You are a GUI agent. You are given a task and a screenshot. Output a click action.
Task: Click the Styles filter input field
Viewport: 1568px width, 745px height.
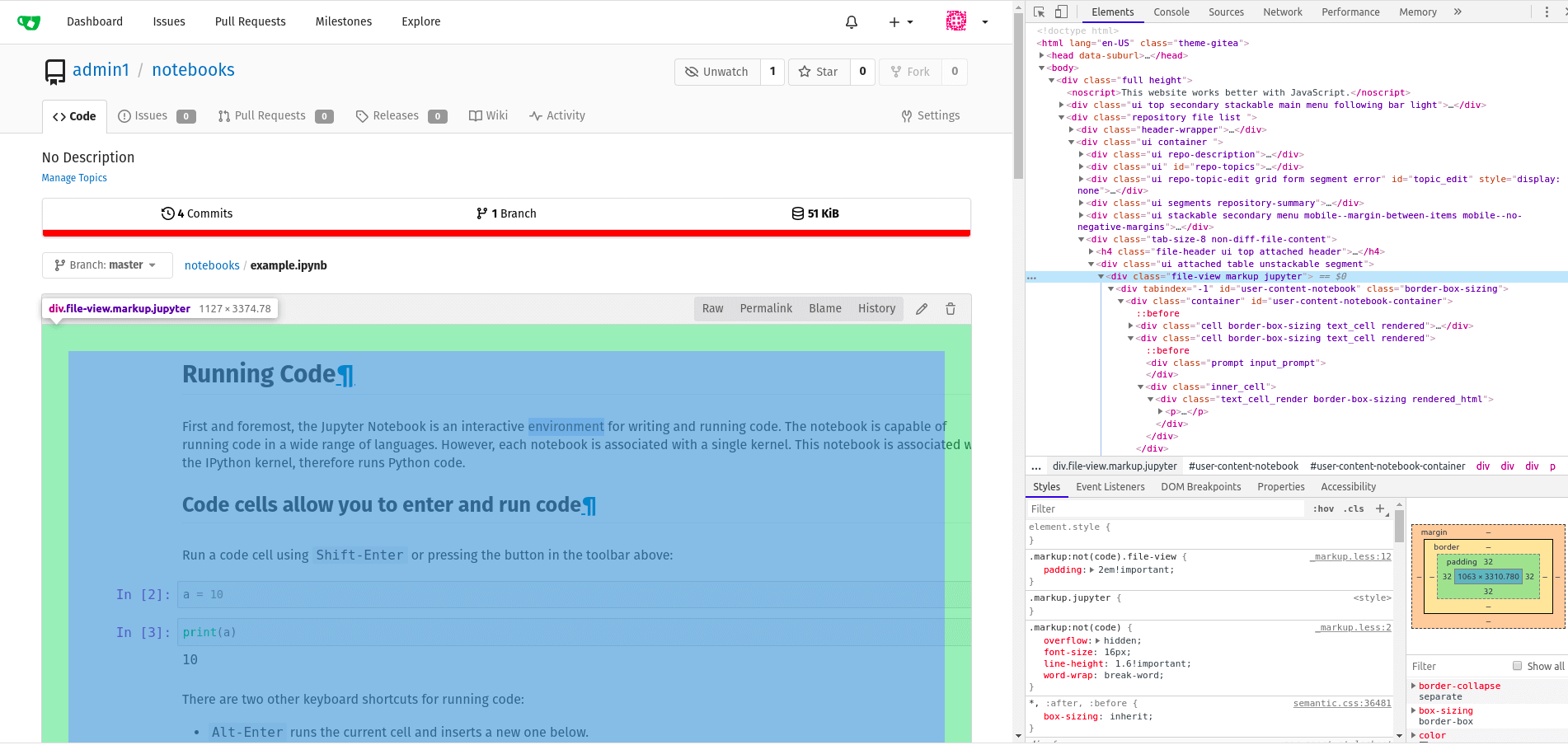point(1167,508)
